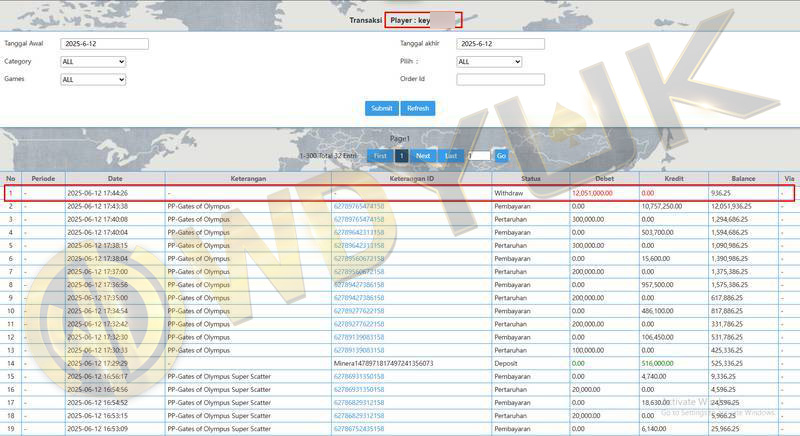Screen dimensions: 800x436
Task: Open Keterangan ID link for 16:54:52 row
Action: pos(359,403)
